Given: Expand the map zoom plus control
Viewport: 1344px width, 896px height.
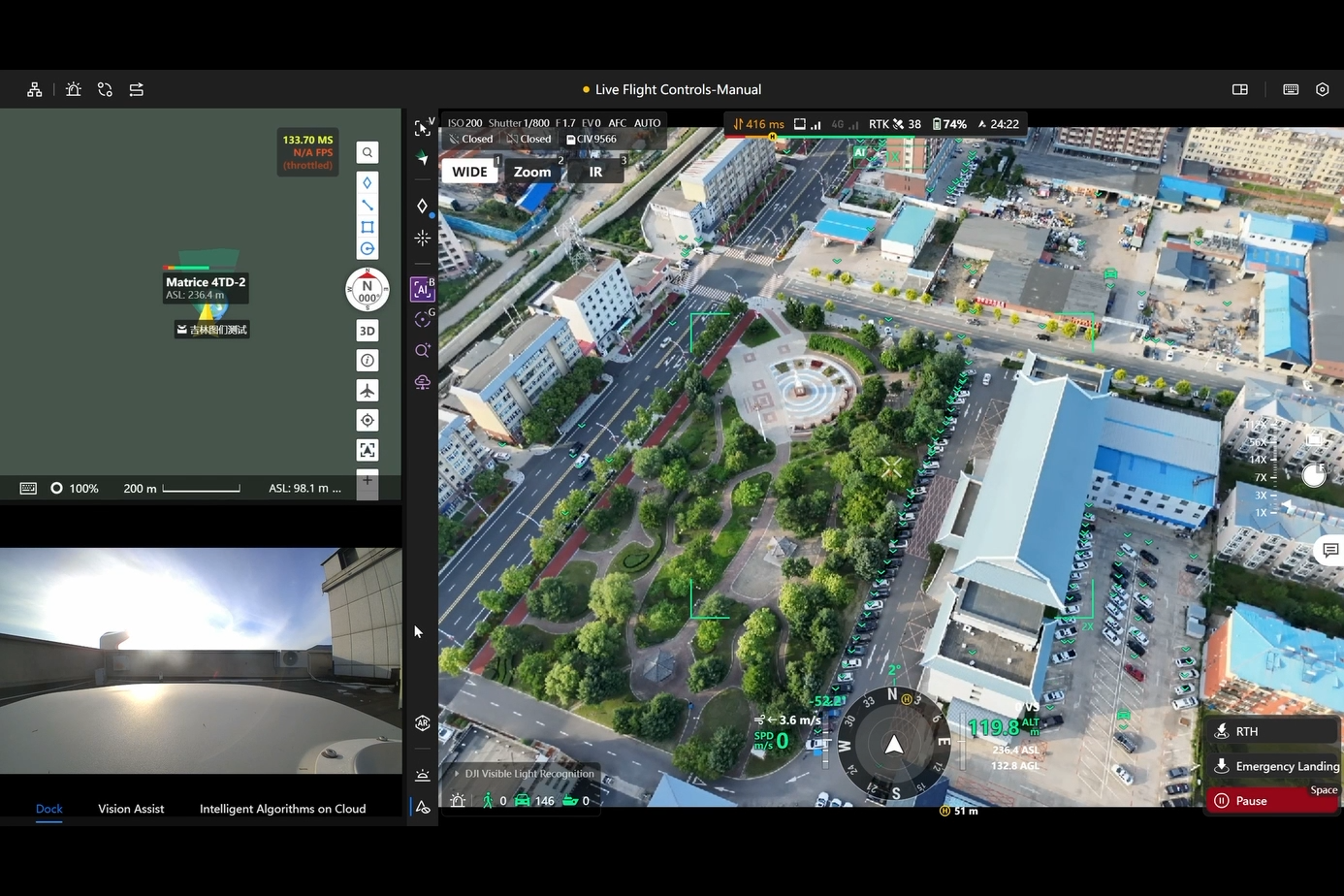Looking at the screenshot, I should click(x=368, y=481).
